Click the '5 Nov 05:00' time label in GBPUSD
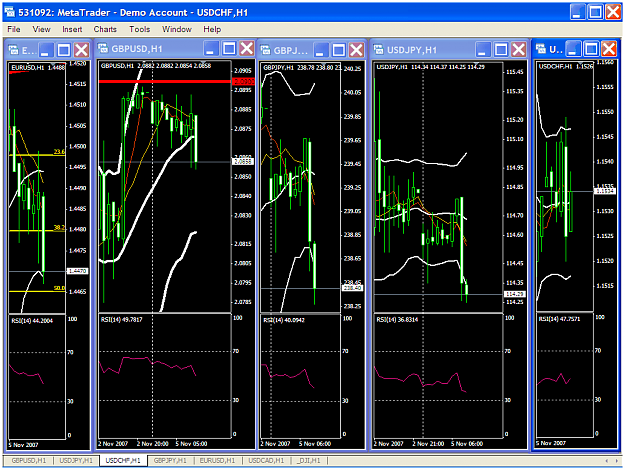This screenshot has height=470, width=625. tap(191, 444)
